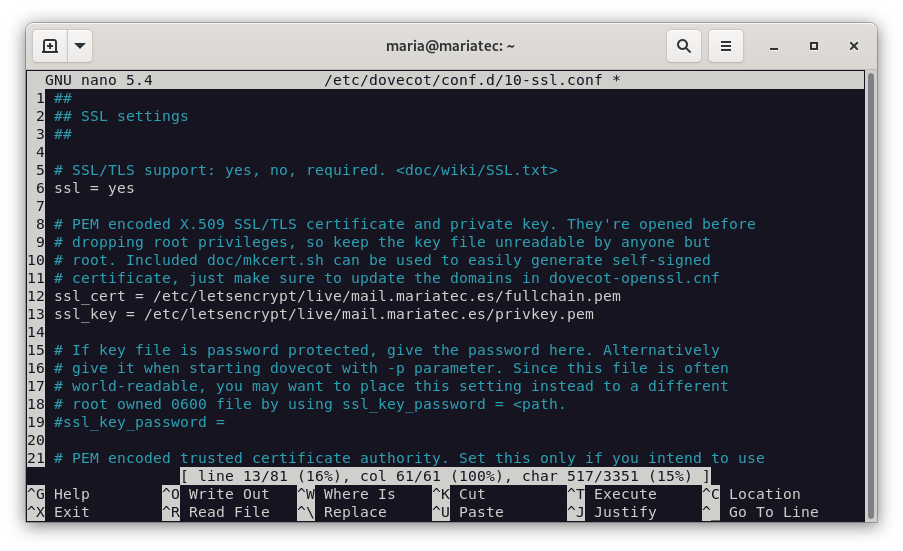Open the hamburger menu
Screen dimensions: 903x551
[x=727, y=46]
